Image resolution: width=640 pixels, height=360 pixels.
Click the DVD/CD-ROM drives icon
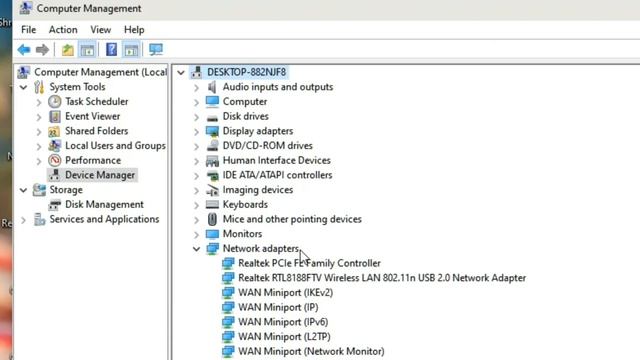(x=212, y=146)
